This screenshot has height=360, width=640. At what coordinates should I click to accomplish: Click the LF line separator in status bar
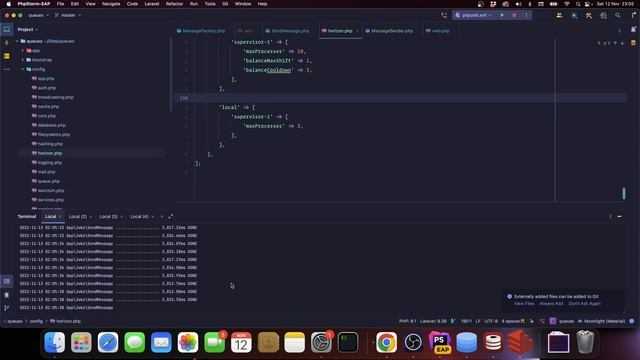click(x=478, y=321)
